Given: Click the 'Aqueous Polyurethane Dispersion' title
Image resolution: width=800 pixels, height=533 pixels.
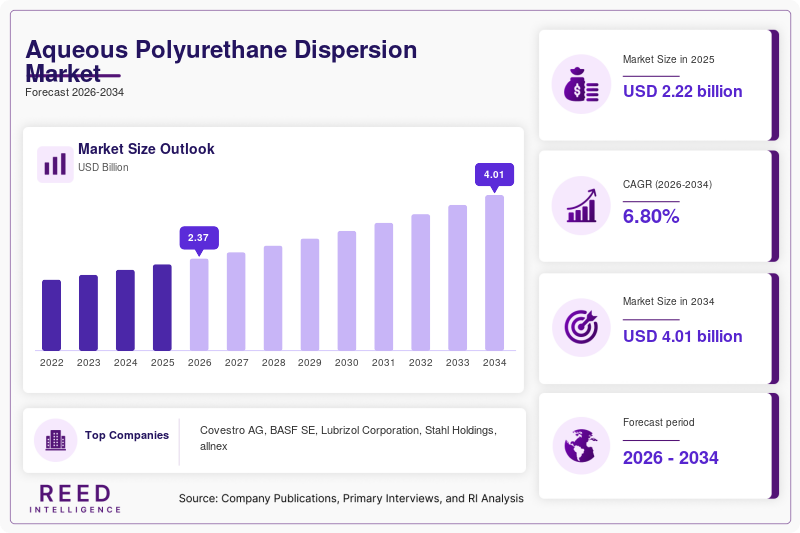Looking at the screenshot, I should 221,50.
